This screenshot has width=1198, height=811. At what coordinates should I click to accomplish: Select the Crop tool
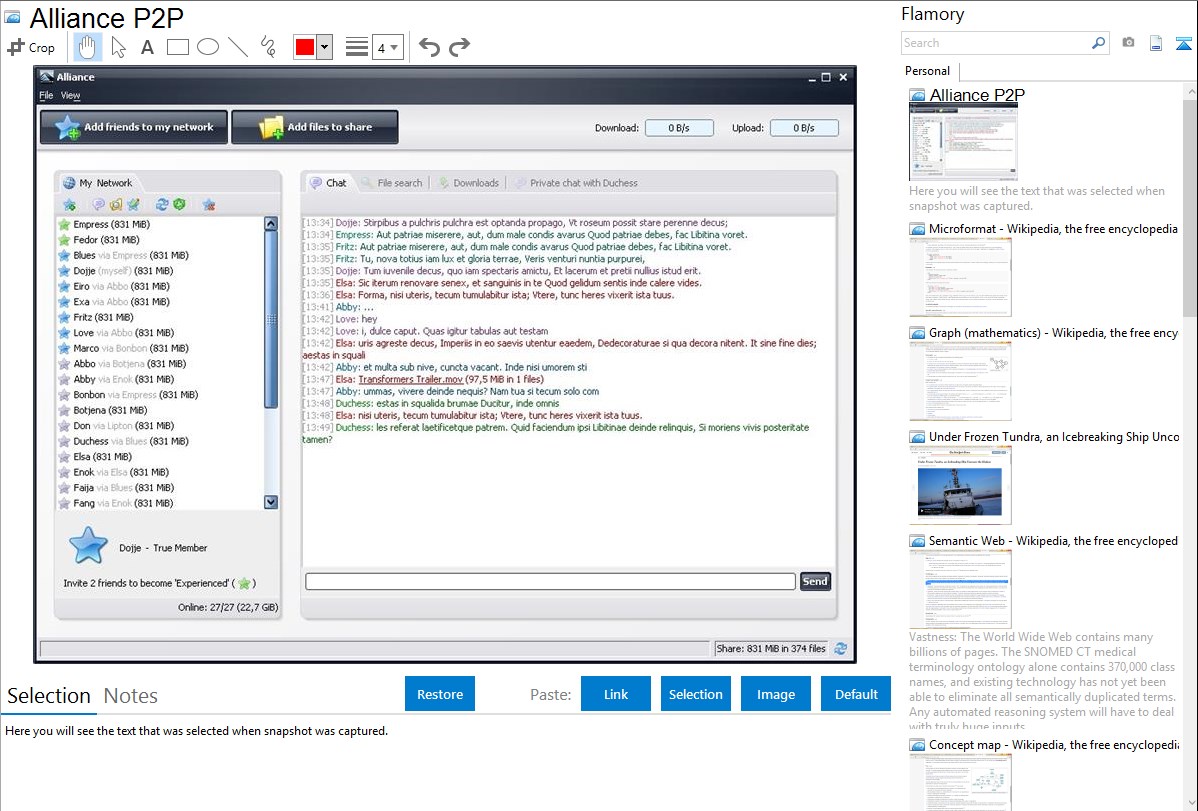click(x=31, y=47)
